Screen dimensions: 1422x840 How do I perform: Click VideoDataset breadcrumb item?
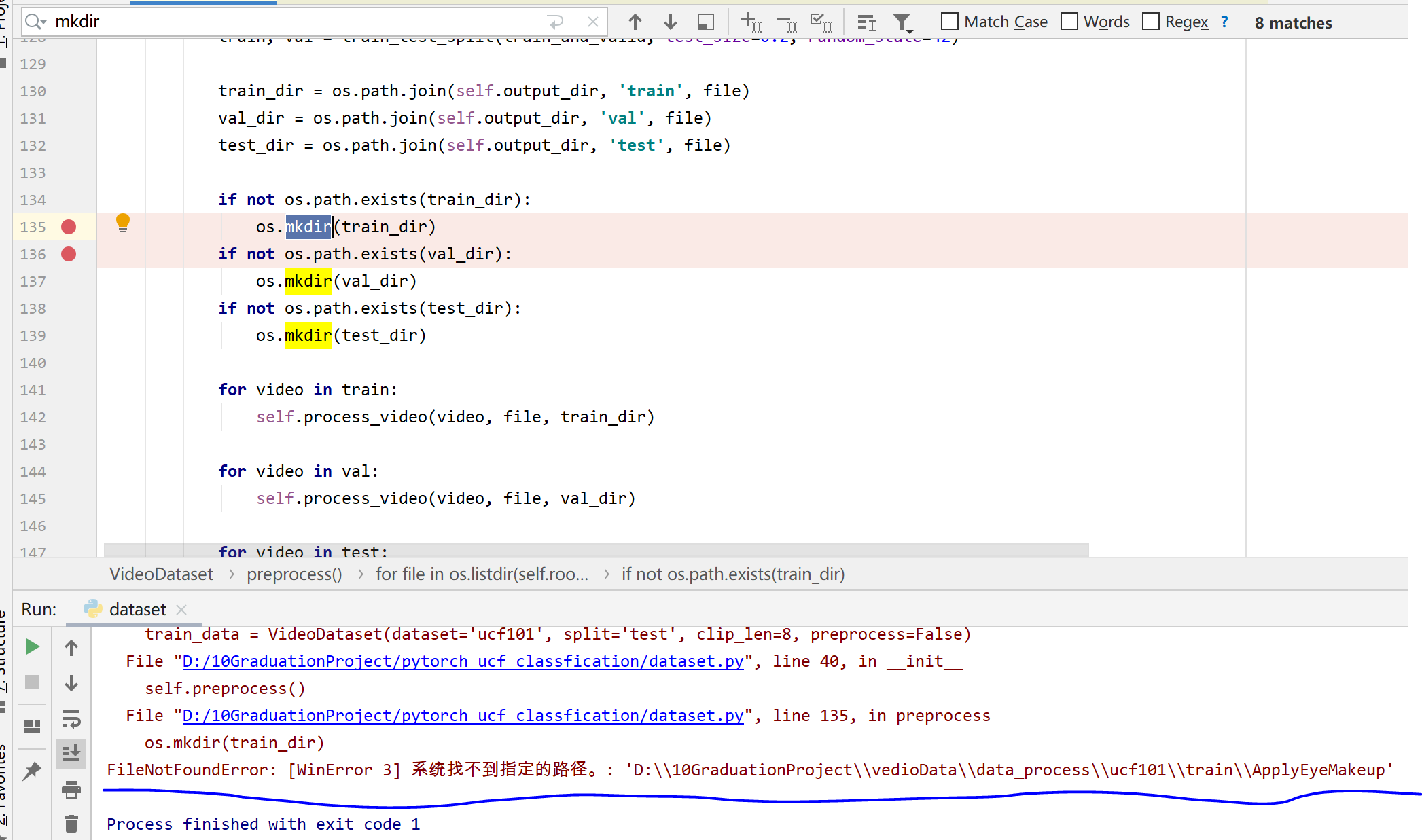pos(161,574)
